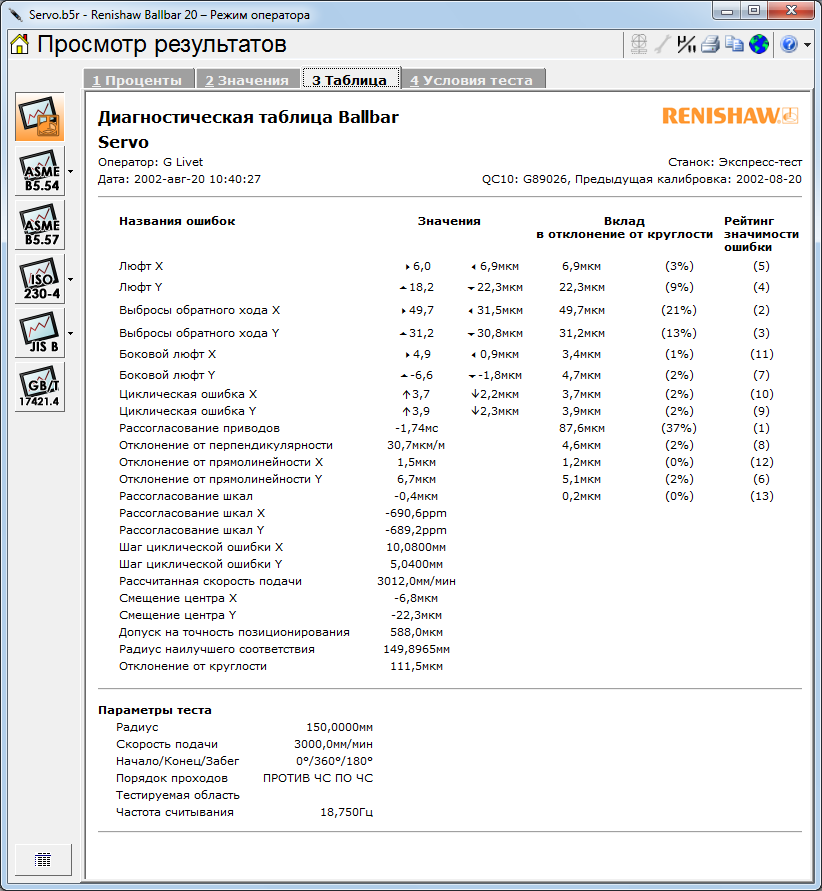Click the greyed wrench toolbar icon

click(662, 44)
